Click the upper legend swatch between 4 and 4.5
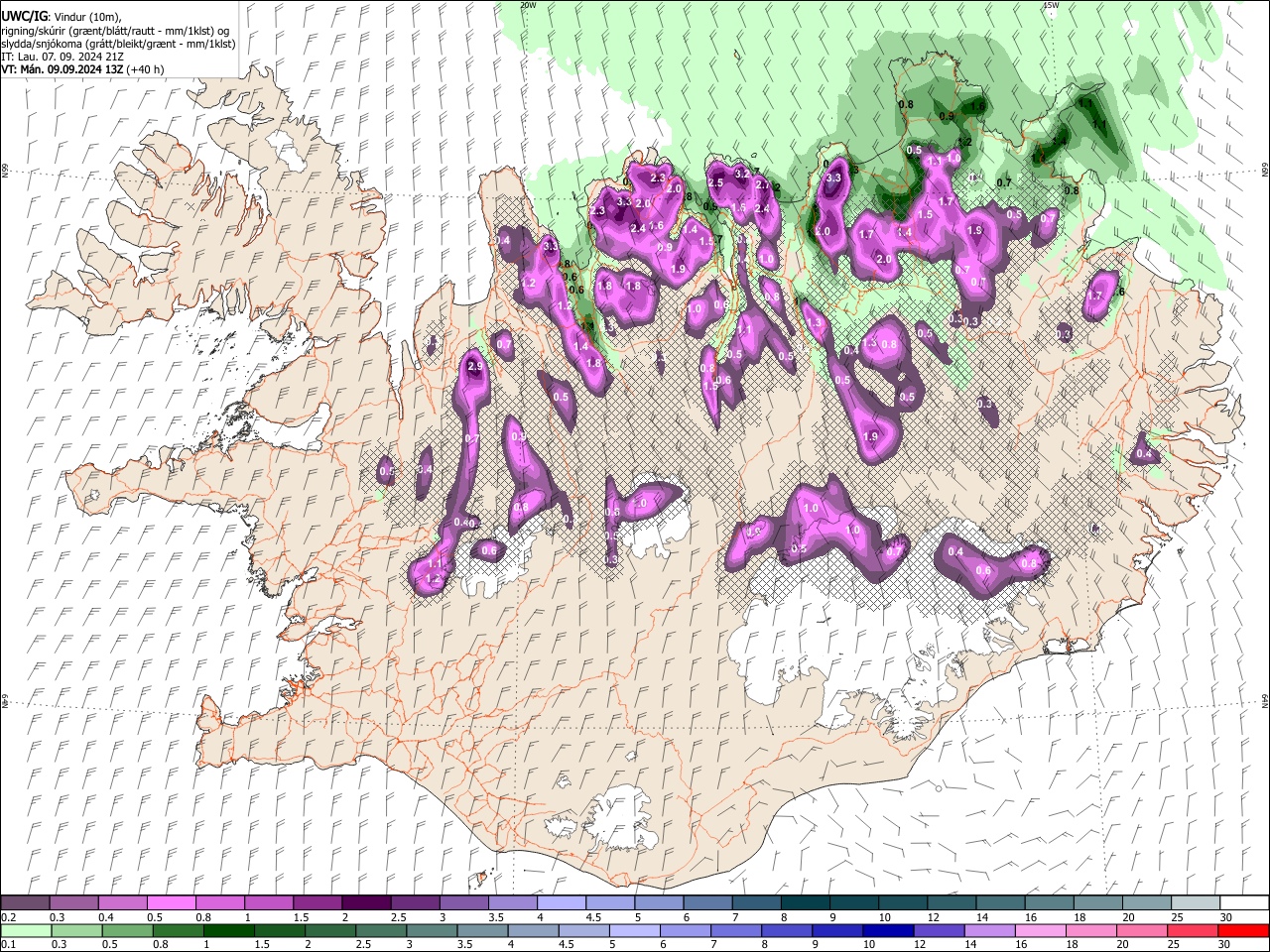This screenshot has height=952, width=1270. [562, 903]
